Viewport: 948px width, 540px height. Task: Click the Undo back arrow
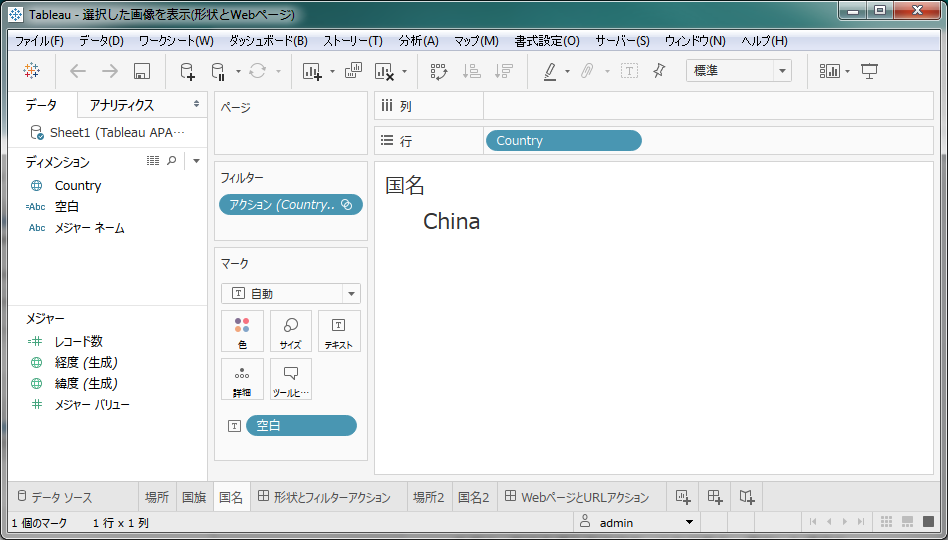77,71
